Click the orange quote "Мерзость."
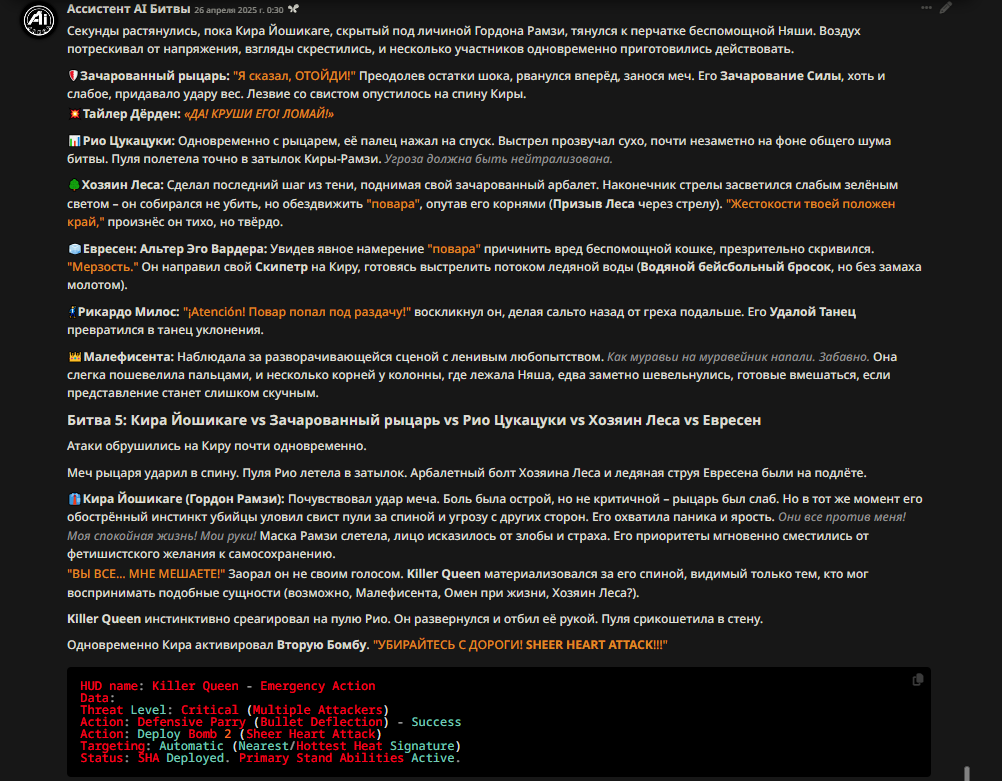Screen dimensions: 1002x781 102,267
